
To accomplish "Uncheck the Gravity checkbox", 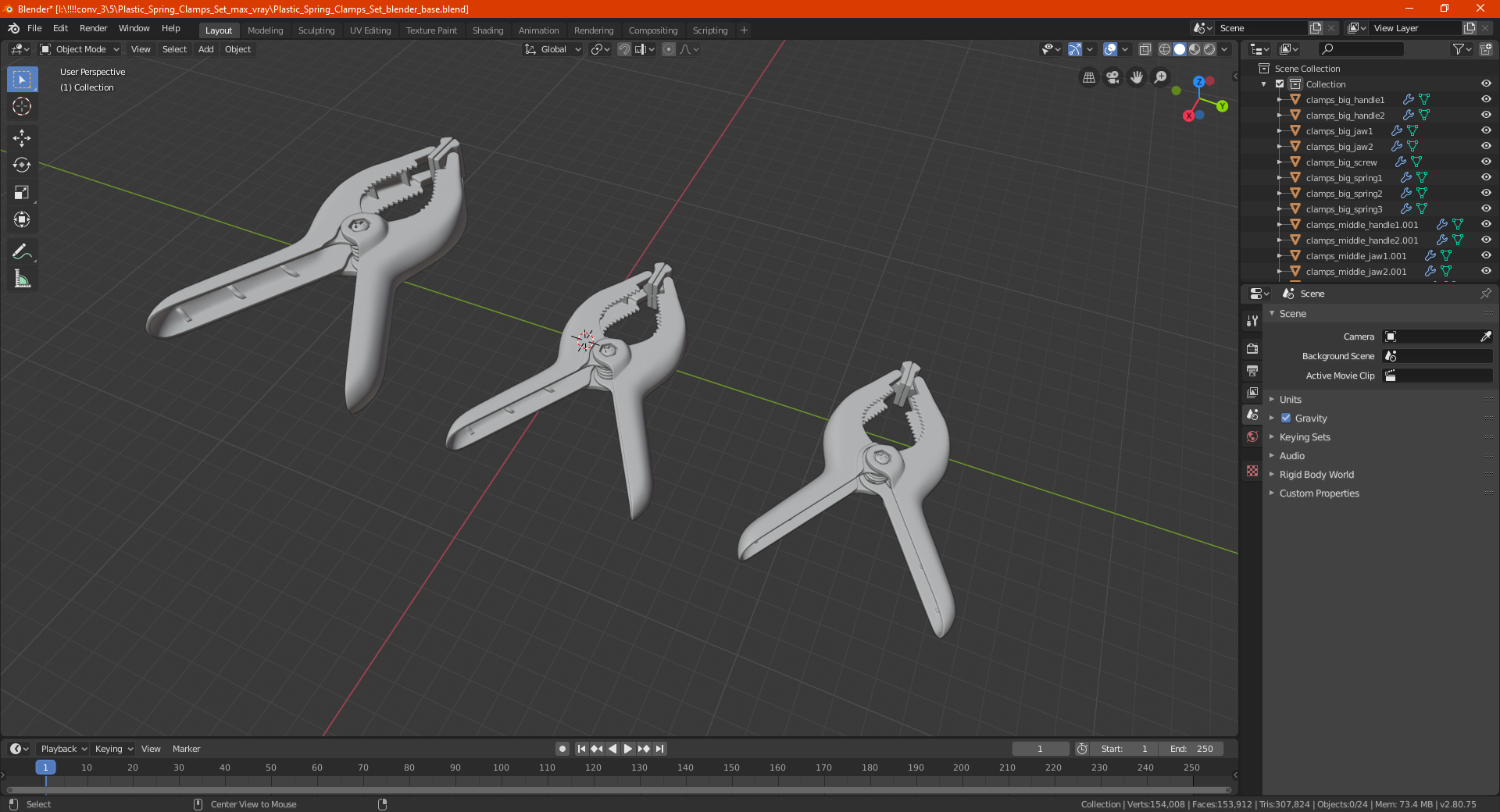I will 1286,418.
